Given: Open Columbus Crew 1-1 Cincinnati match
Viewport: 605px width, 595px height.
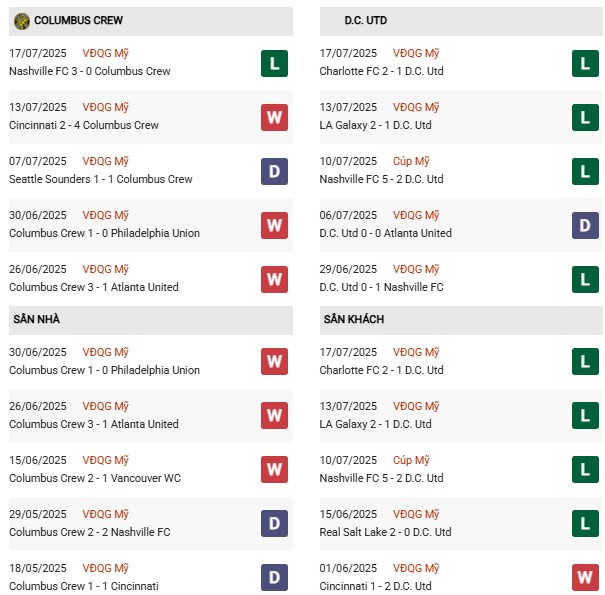Looking at the screenshot, I should (x=84, y=586).
